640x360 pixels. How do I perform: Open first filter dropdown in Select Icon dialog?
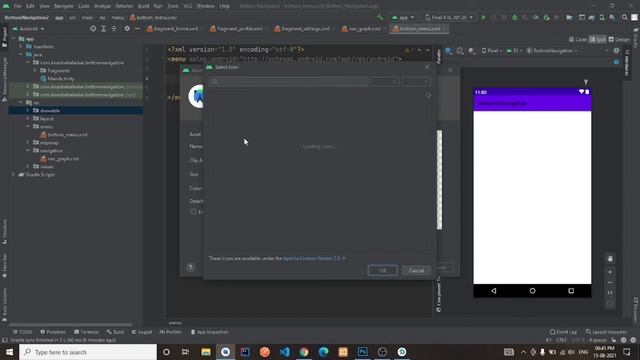[x=385, y=82]
